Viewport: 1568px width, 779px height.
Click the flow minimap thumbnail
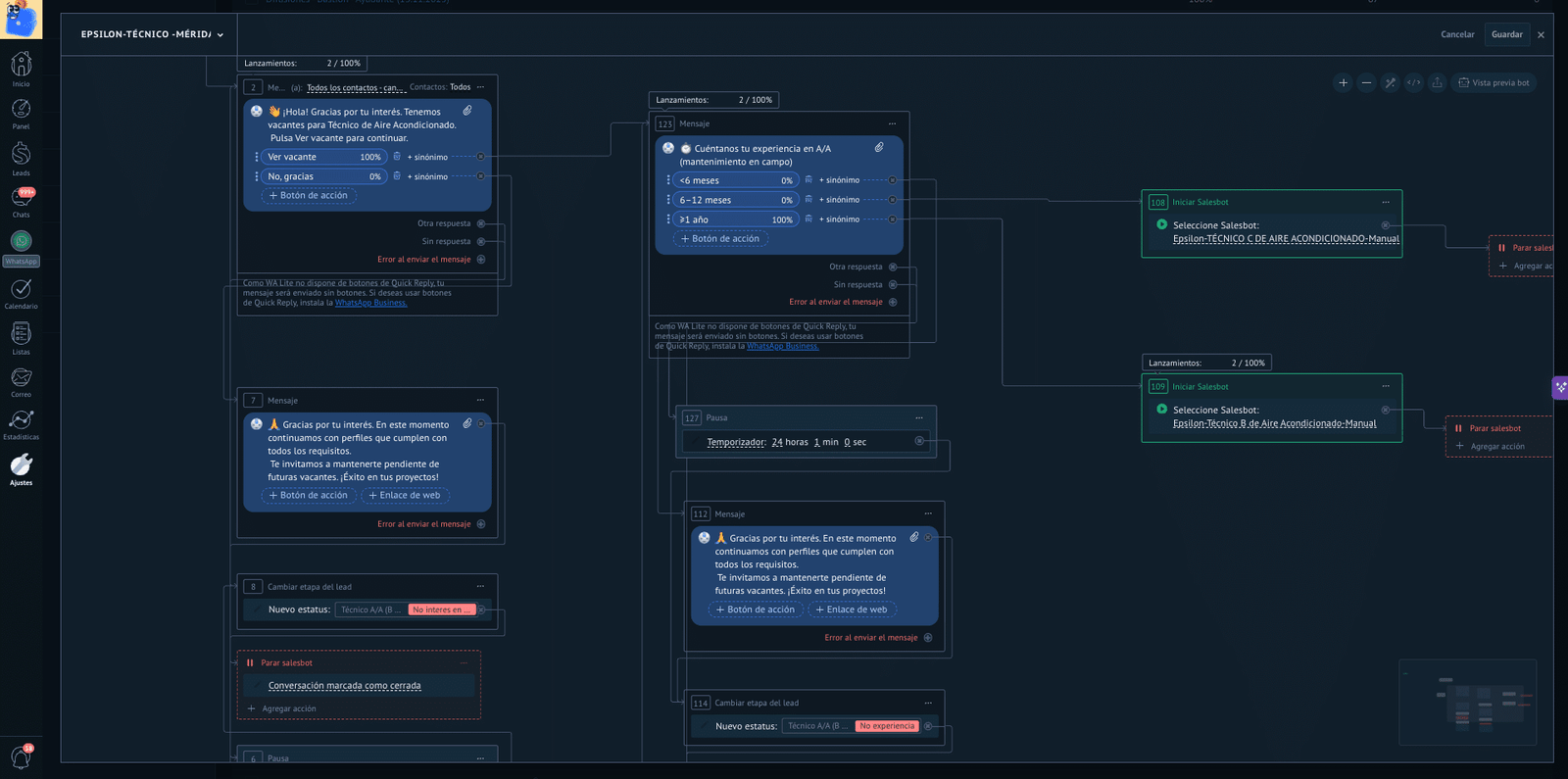1467,702
